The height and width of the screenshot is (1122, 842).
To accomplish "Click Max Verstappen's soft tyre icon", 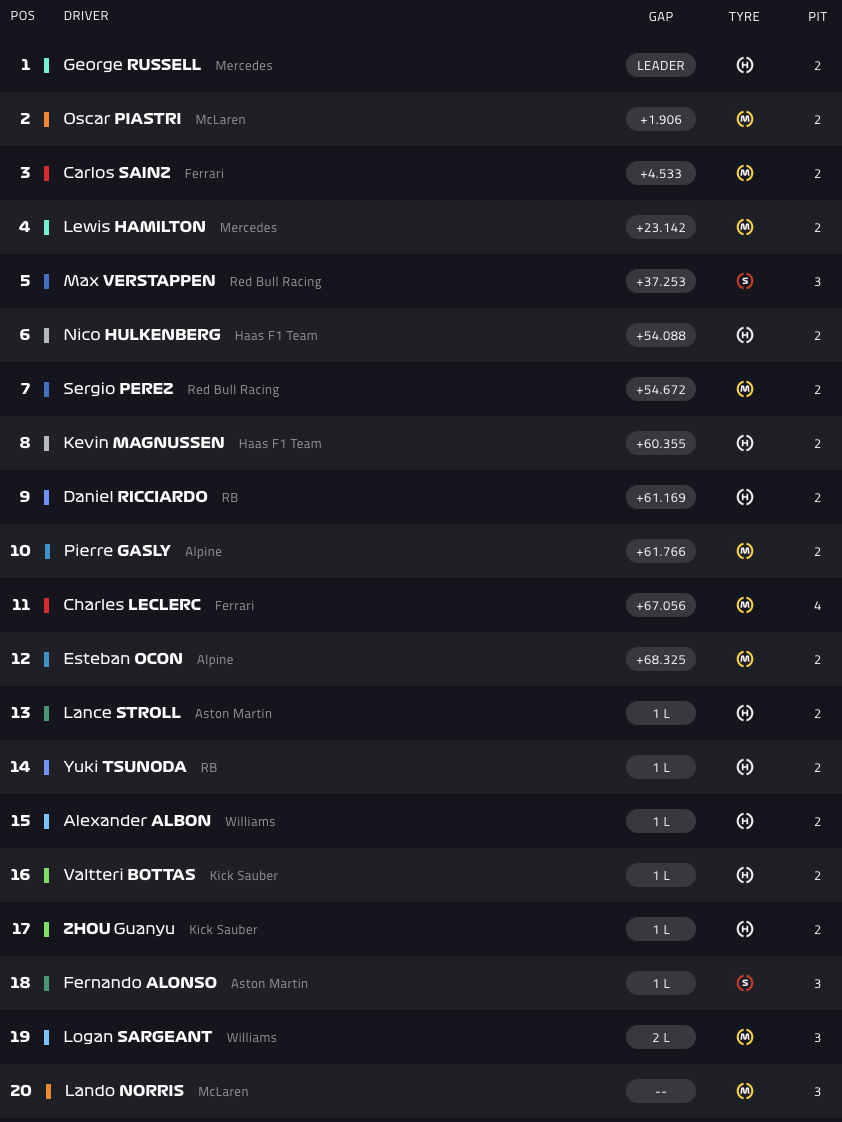I will click(x=744, y=281).
